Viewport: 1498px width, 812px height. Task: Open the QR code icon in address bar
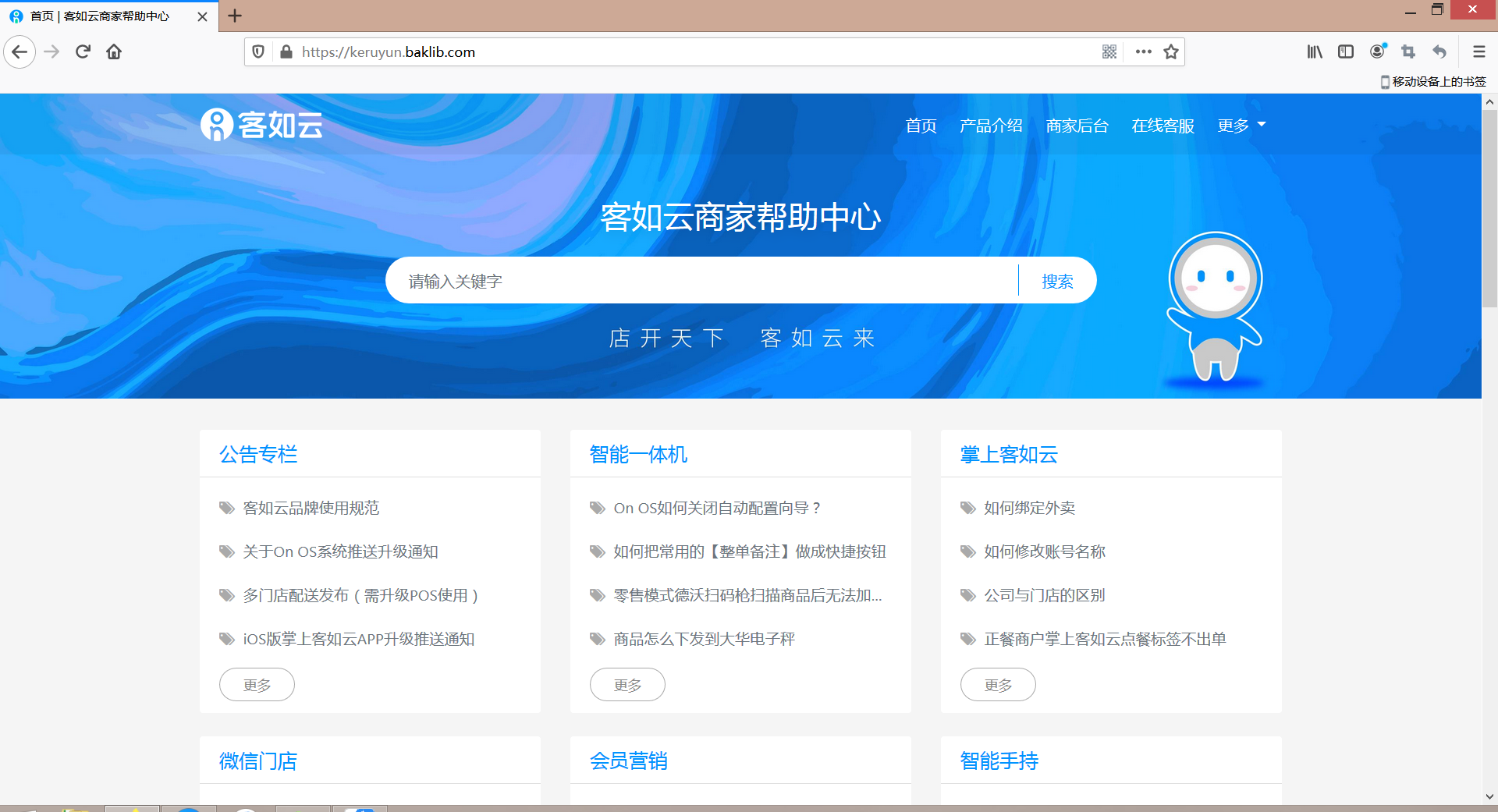pyautogui.click(x=1109, y=52)
